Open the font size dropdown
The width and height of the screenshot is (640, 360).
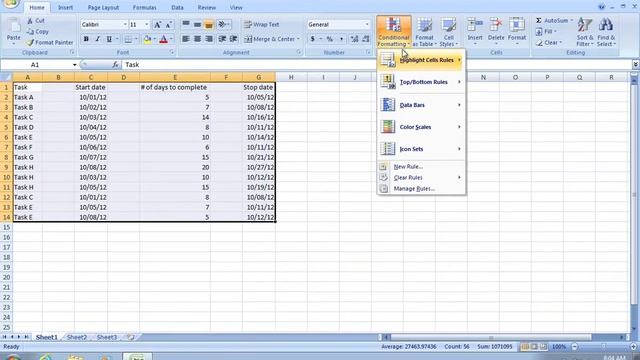(147, 24)
